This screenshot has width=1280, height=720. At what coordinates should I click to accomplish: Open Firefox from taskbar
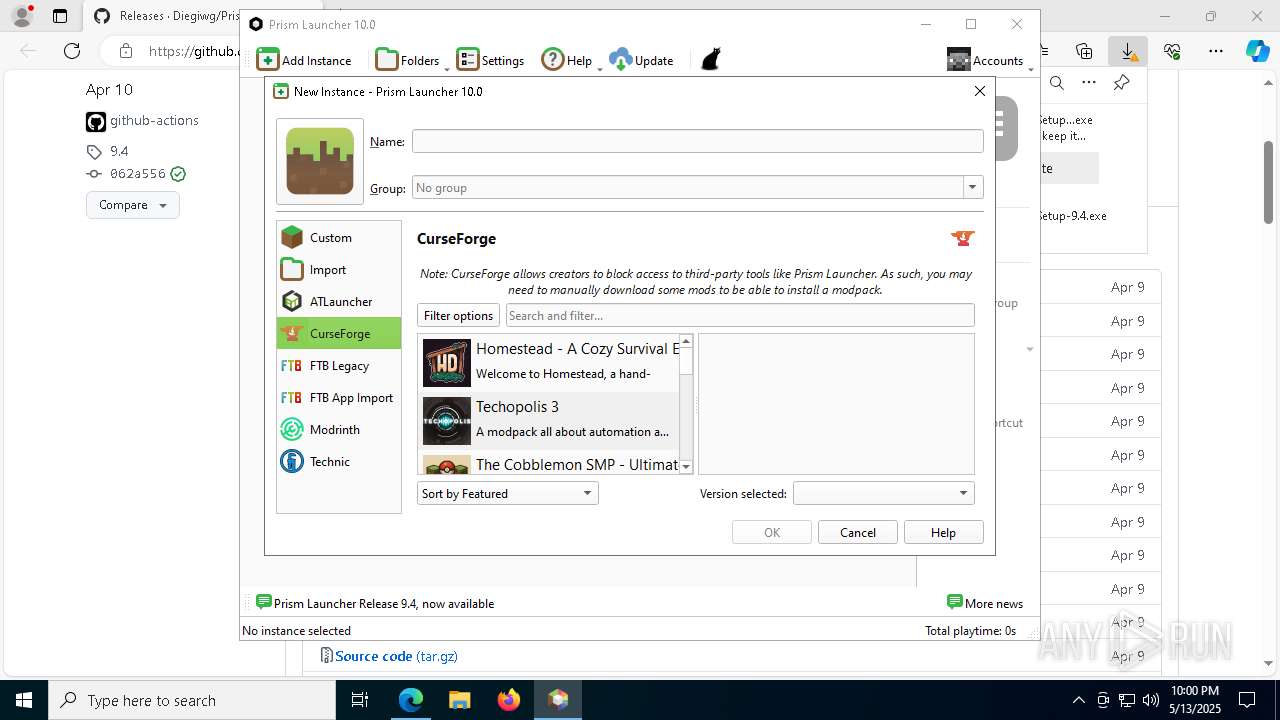[508, 700]
